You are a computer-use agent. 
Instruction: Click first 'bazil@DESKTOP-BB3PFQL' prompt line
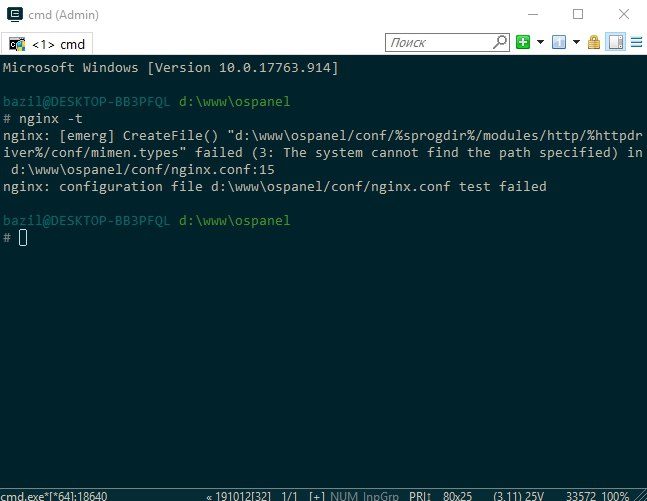146,102
